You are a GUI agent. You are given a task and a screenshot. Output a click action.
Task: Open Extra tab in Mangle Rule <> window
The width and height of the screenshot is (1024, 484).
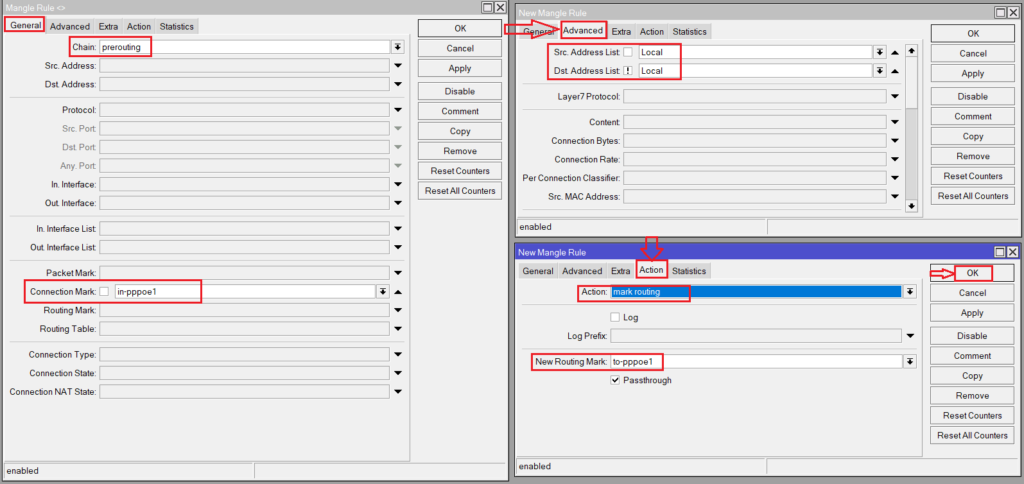click(x=108, y=26)
